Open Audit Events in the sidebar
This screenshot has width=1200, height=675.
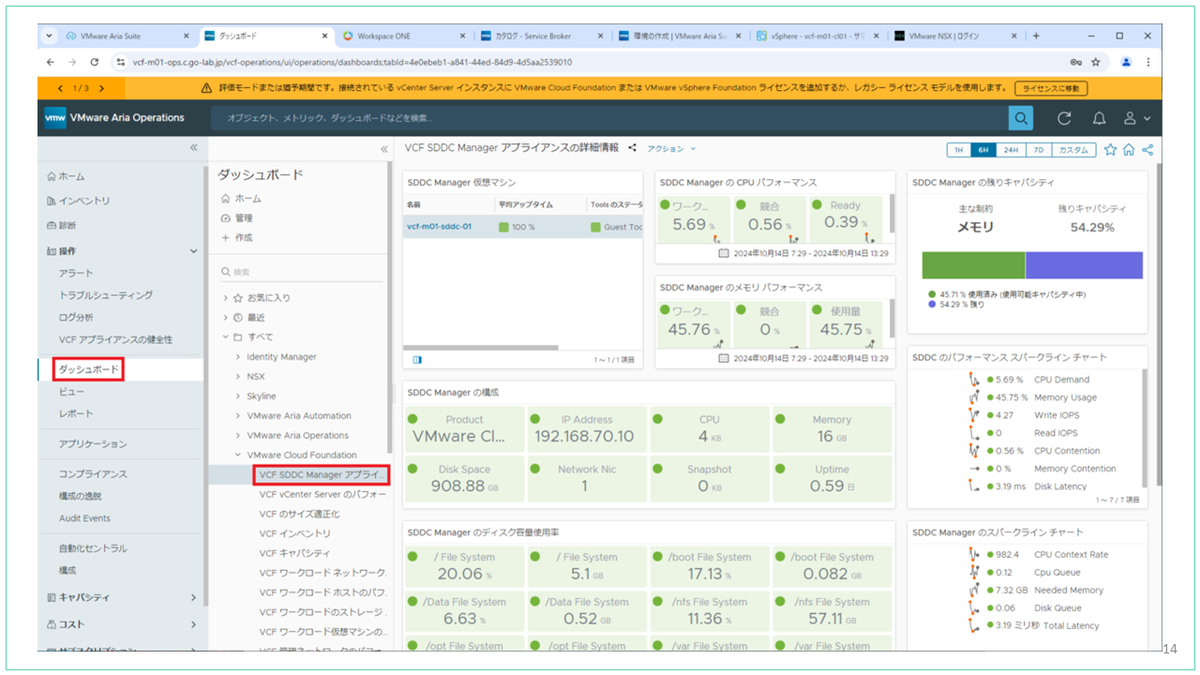pyautogui.click(x=85, y=518)
